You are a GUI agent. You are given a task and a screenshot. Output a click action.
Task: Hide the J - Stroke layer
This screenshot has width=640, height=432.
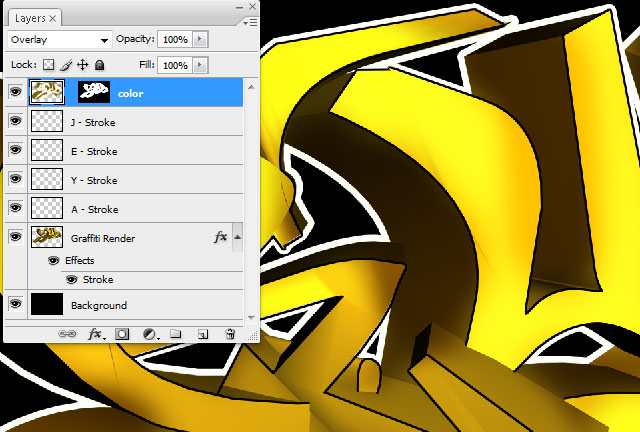pos(16,120)
